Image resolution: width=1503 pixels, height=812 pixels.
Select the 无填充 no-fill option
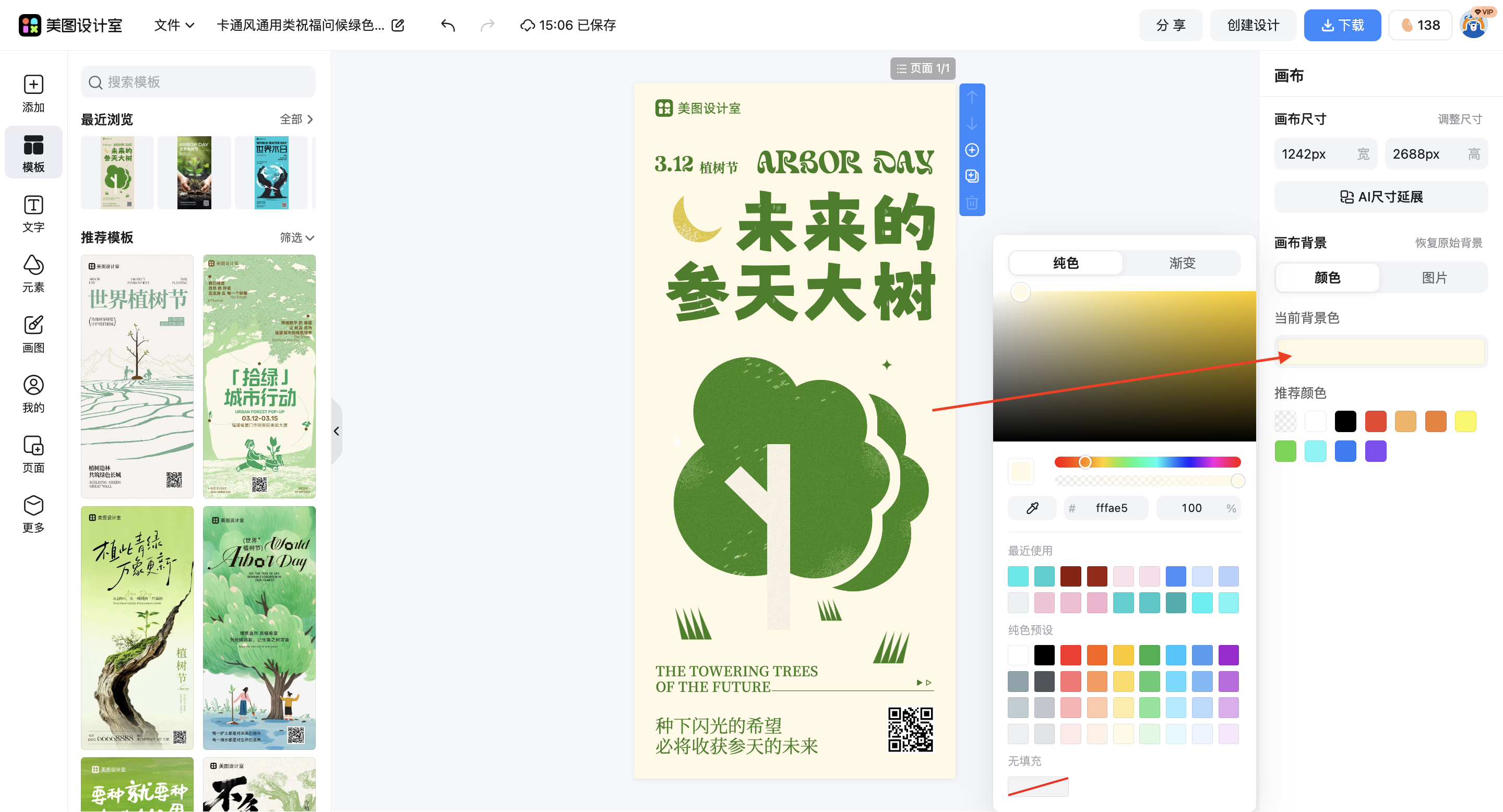pos(1038,786)
